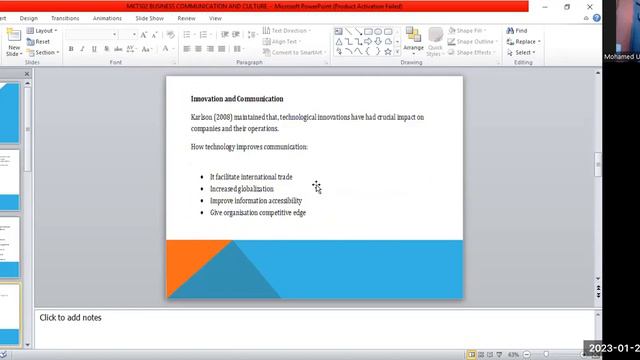
Task: Decrease list indent level
Action: point(224,35)
